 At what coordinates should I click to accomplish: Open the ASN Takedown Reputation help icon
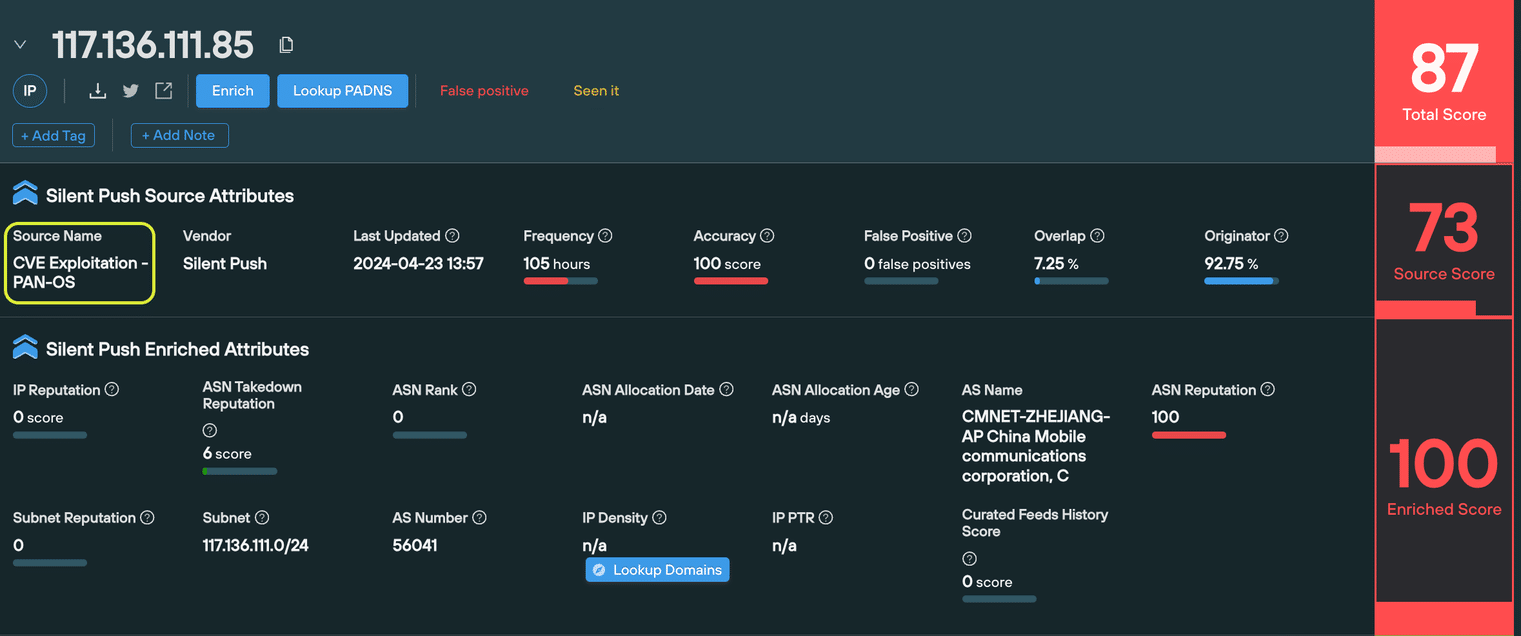point(210,431)
